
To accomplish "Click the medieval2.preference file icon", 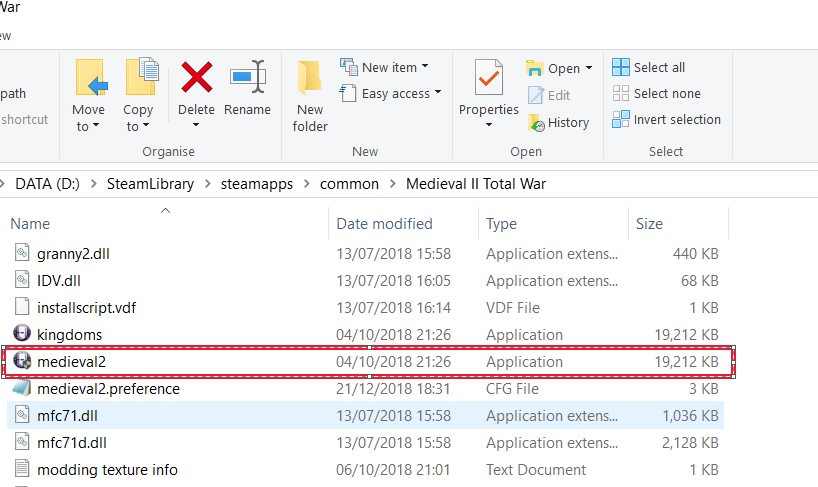I will click(21, 388).
